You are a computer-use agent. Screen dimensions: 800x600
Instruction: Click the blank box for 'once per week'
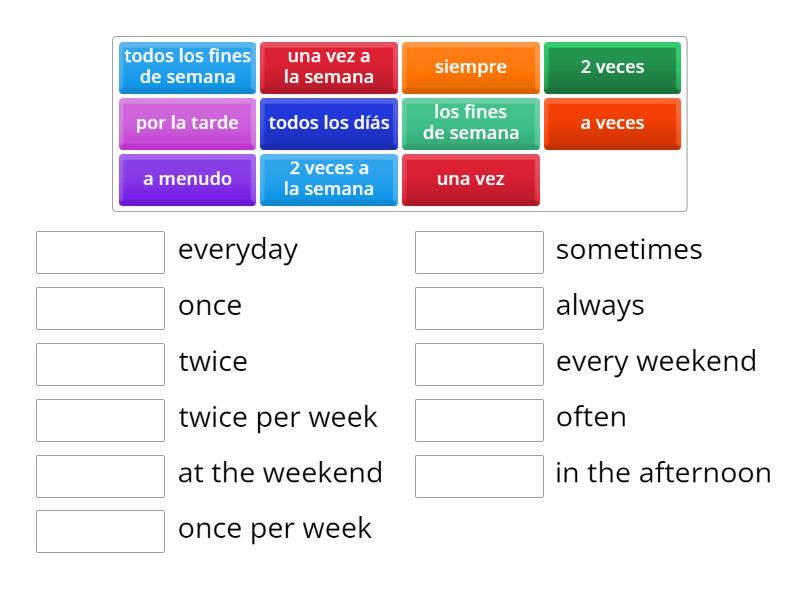click(x=100, y=531)
